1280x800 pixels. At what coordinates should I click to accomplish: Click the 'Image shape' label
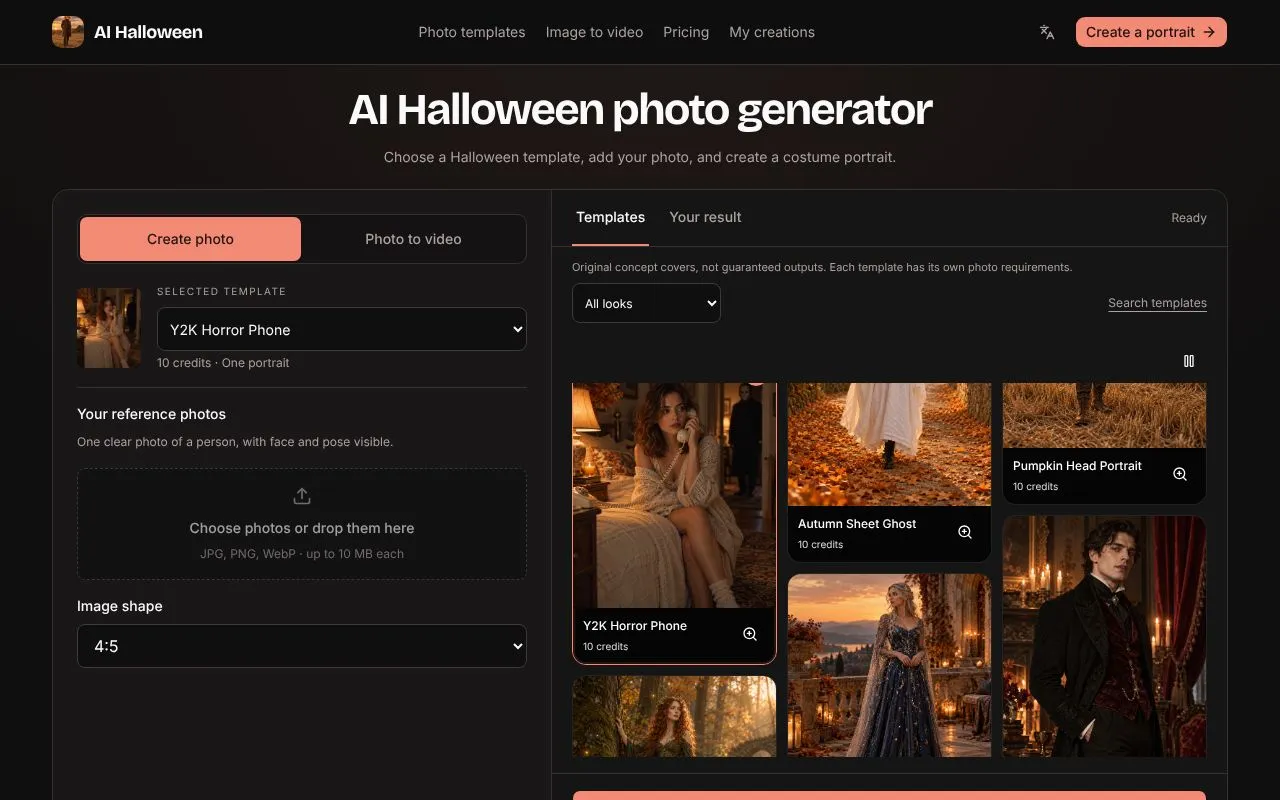[120, 606]
